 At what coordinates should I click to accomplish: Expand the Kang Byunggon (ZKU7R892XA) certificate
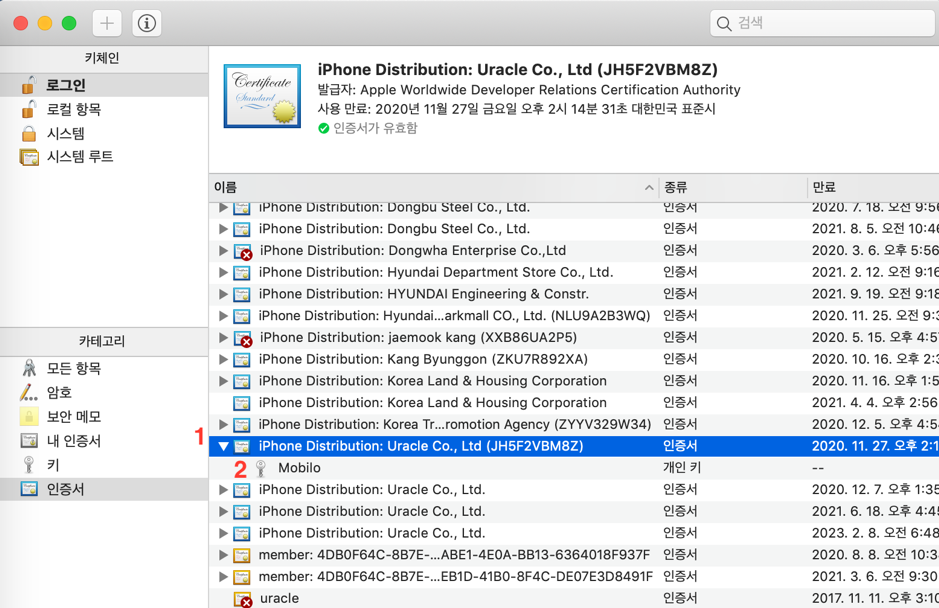223,359
